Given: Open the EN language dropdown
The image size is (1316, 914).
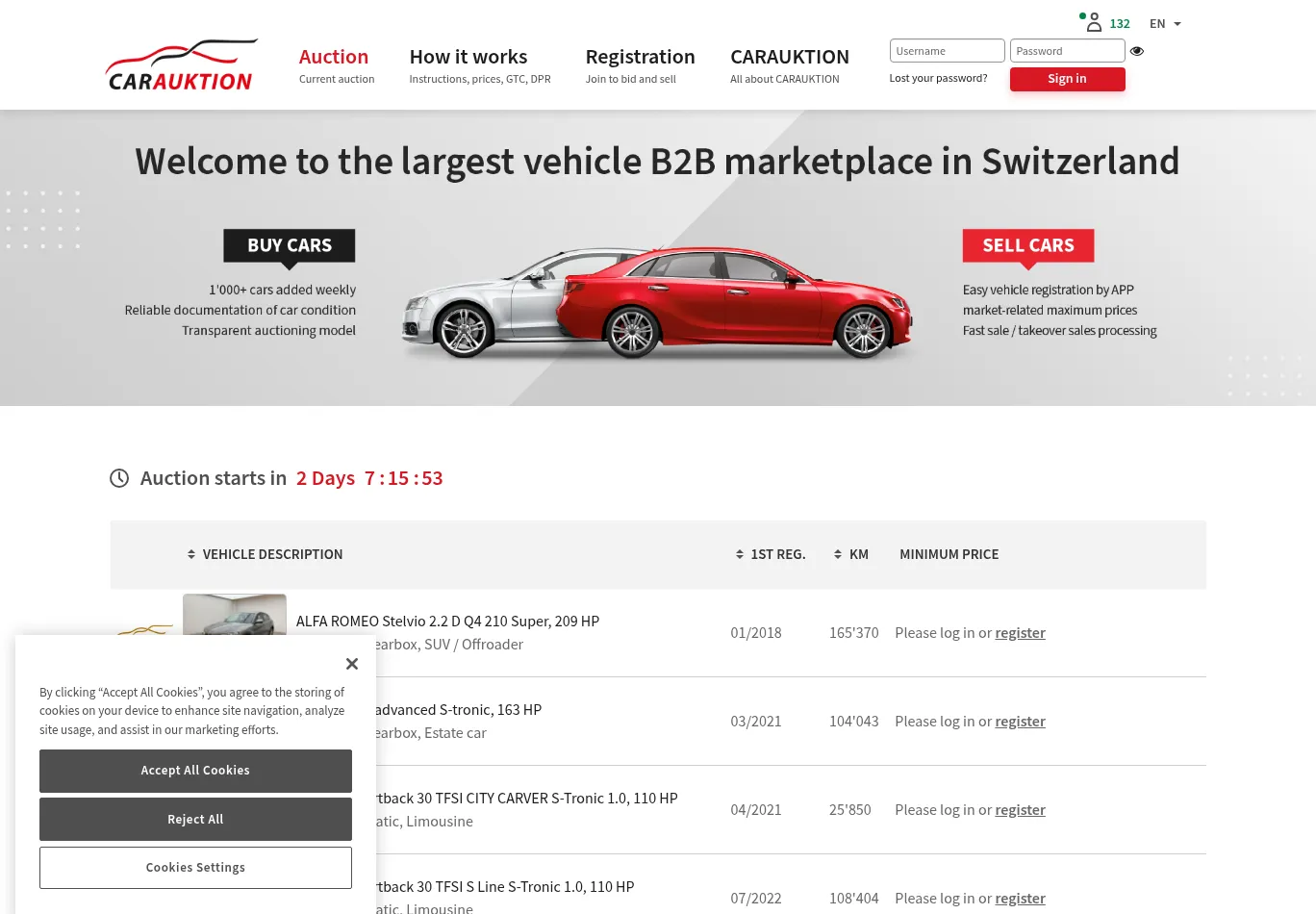Looking at the screenshot, I should point(1165,24).
